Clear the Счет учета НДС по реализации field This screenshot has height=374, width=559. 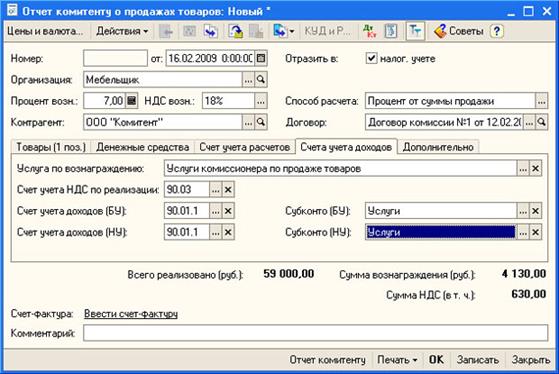click(228, 189)
